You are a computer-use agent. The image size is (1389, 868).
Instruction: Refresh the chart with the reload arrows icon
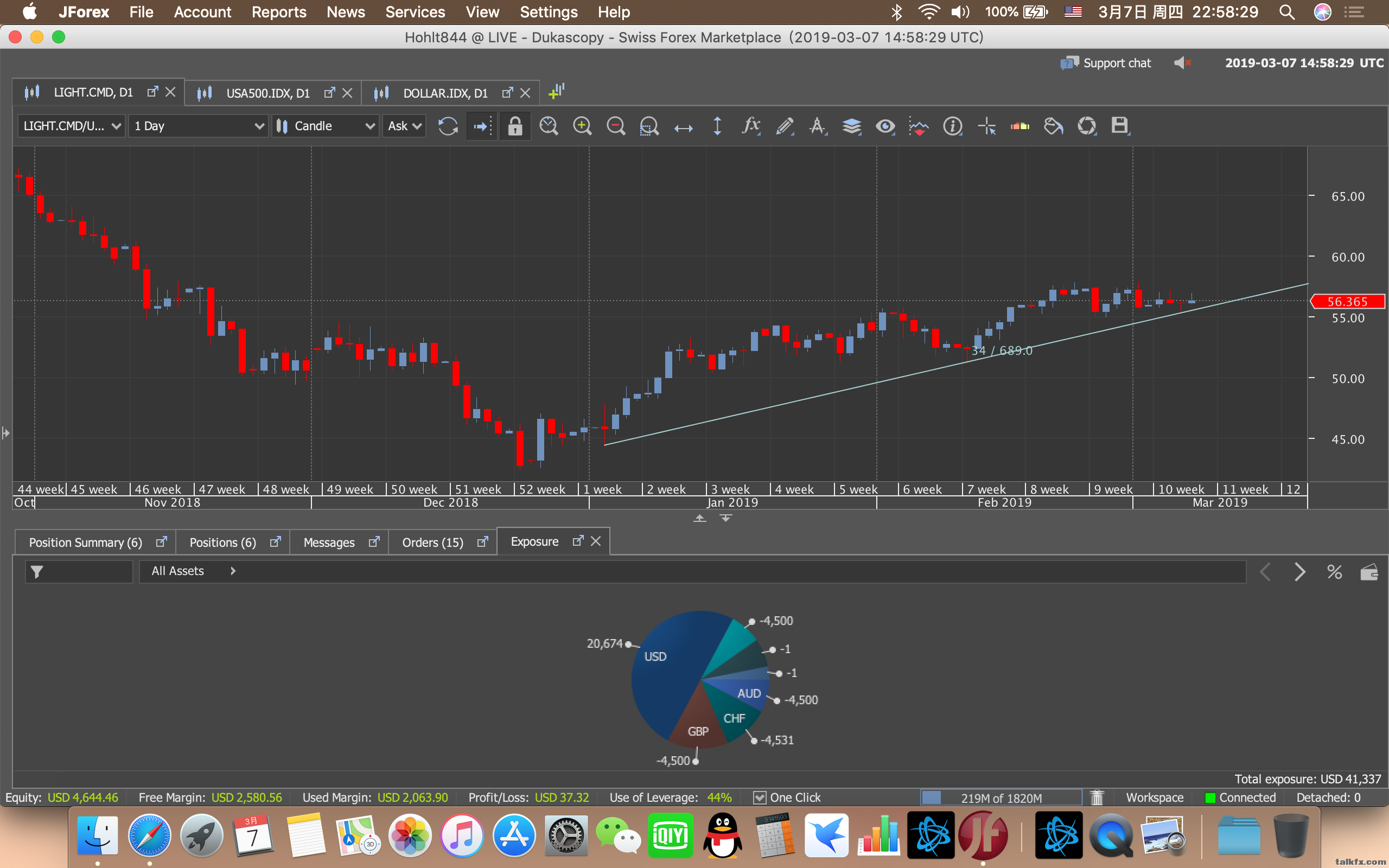(448, 126)
